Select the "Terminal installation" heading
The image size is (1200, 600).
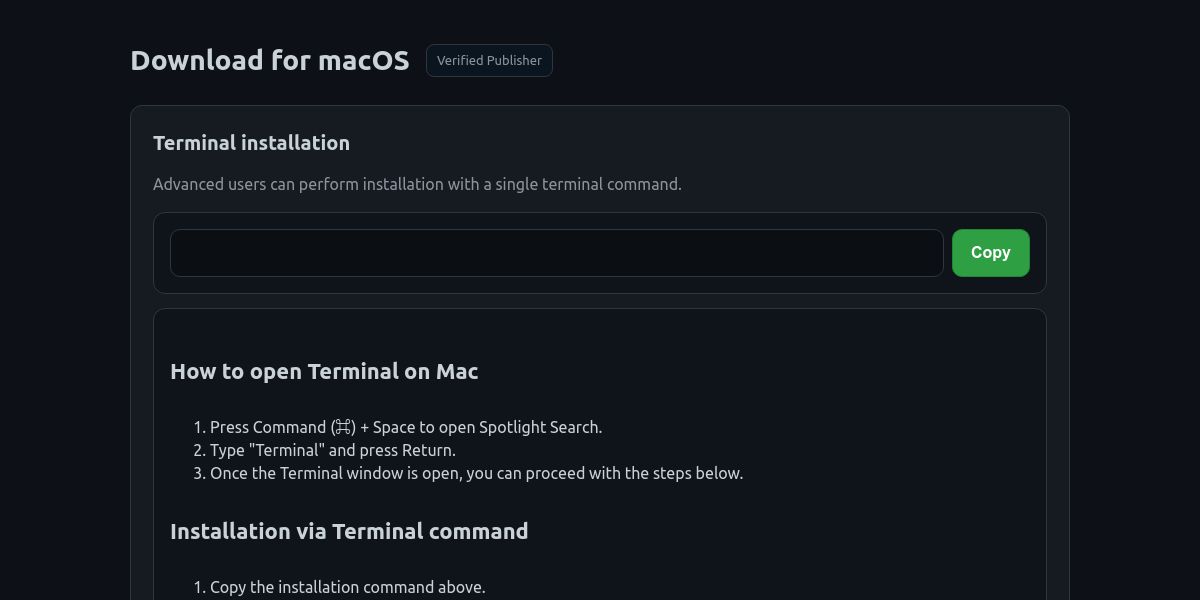tap(251, 143)
